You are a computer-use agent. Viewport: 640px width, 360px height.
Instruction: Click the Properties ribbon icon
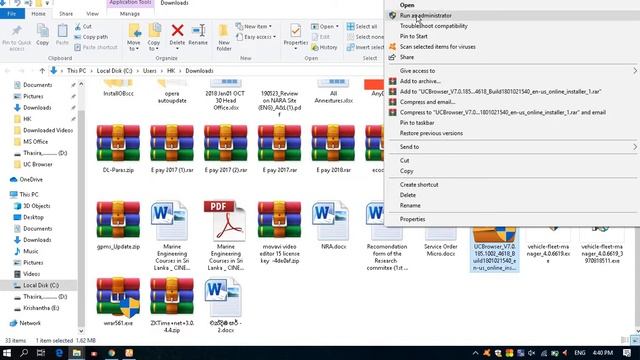pos(296,36)
